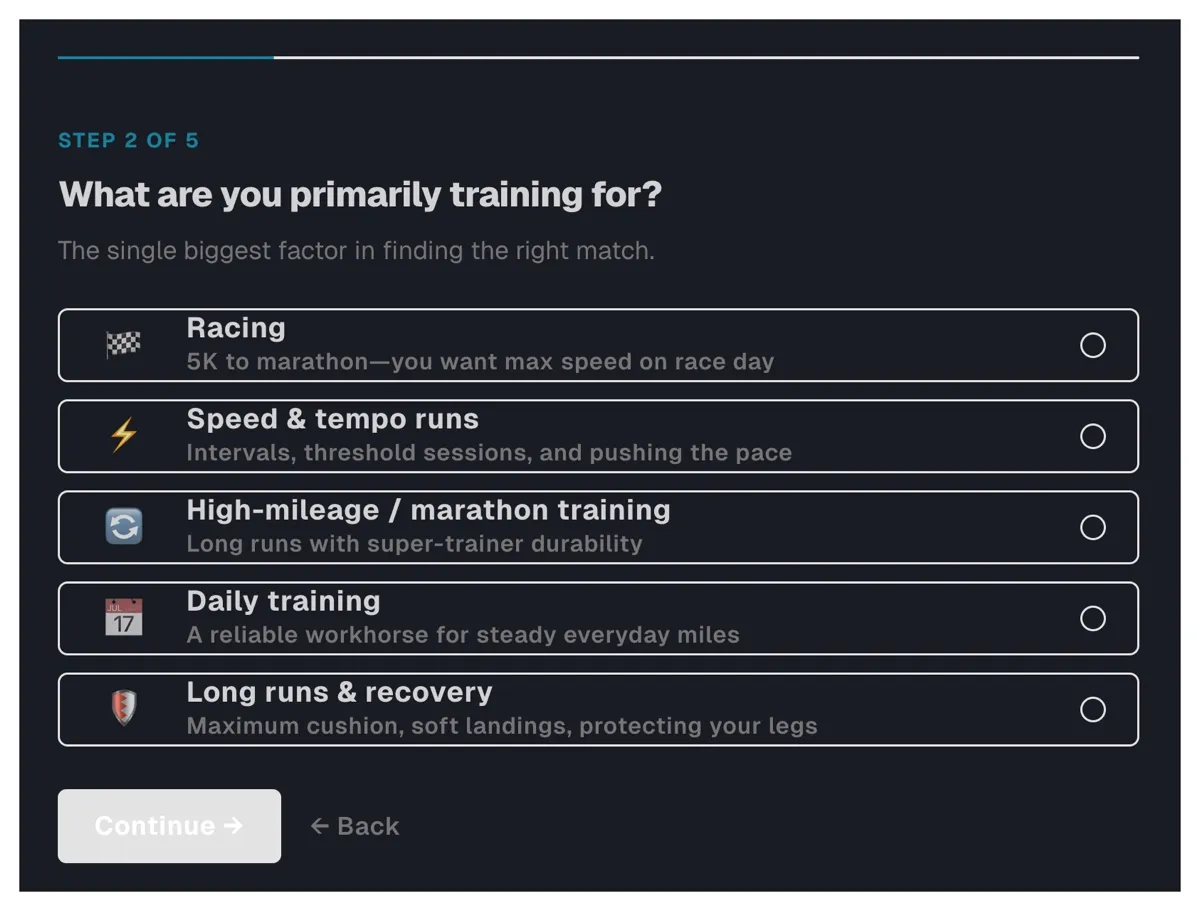Click the reliable workhorse description text

[463, 635]
